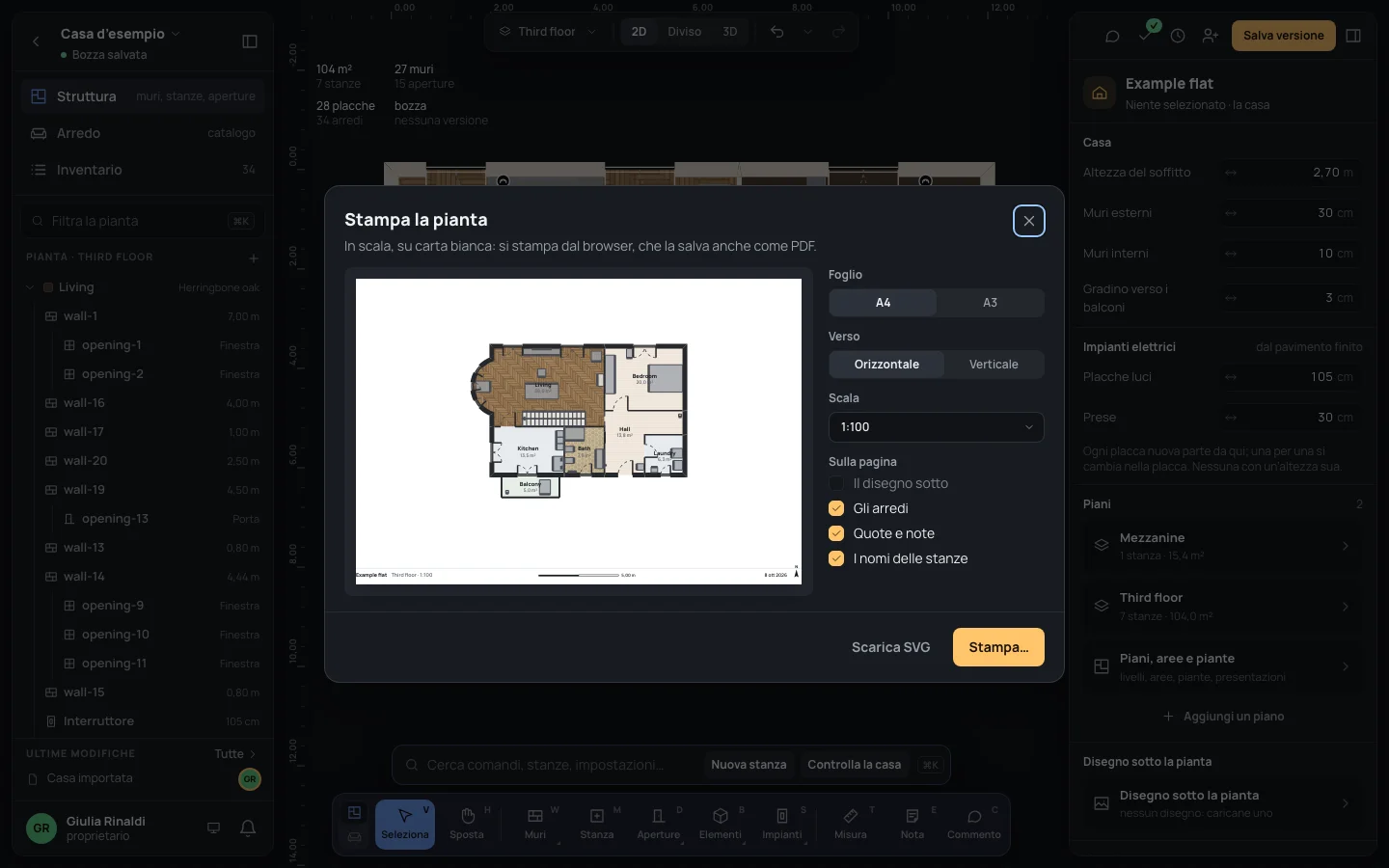Open the Third floor selector dropdown
The image size is (1389, 868).
click(x=548, y=32)
